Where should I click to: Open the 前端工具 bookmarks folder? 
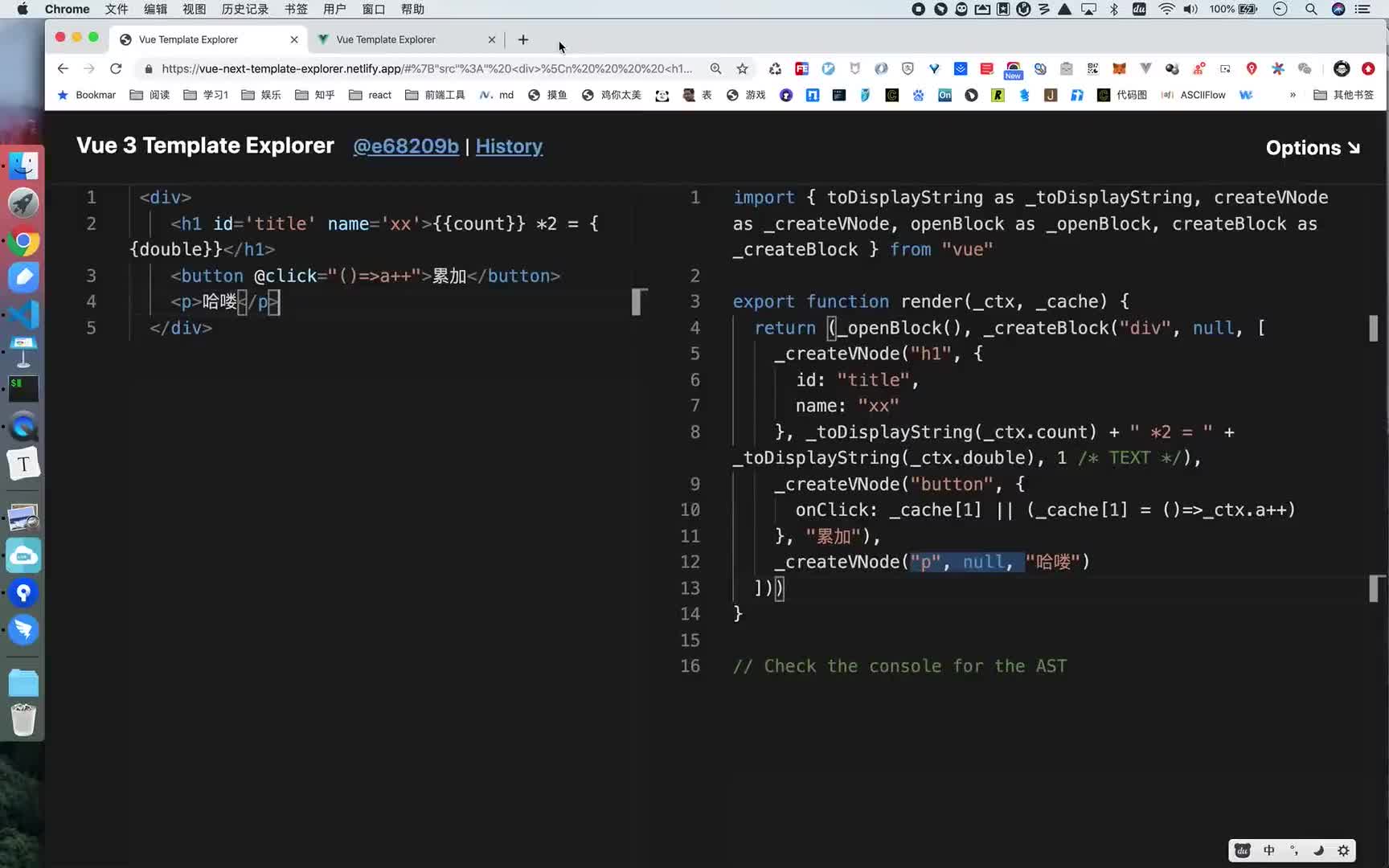435,95
